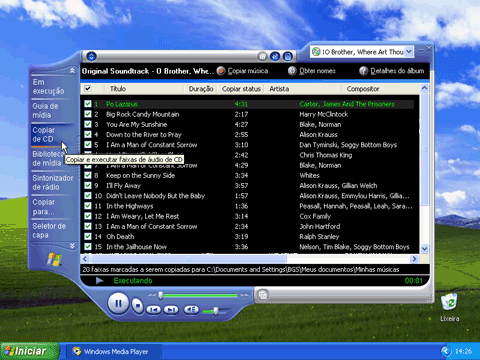Stop playback with the stop button
The height and width of the screenshot is (360, 480).
(138, 305)
